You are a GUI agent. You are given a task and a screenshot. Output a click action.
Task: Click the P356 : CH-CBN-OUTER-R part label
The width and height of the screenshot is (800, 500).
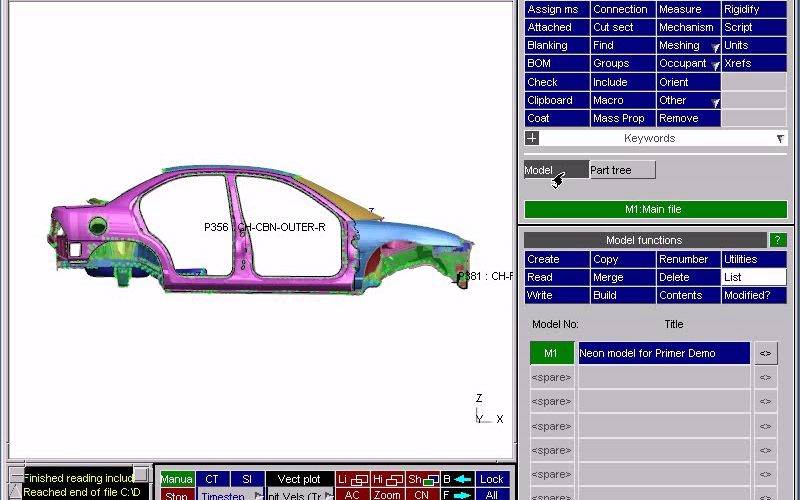pos(265,228)
